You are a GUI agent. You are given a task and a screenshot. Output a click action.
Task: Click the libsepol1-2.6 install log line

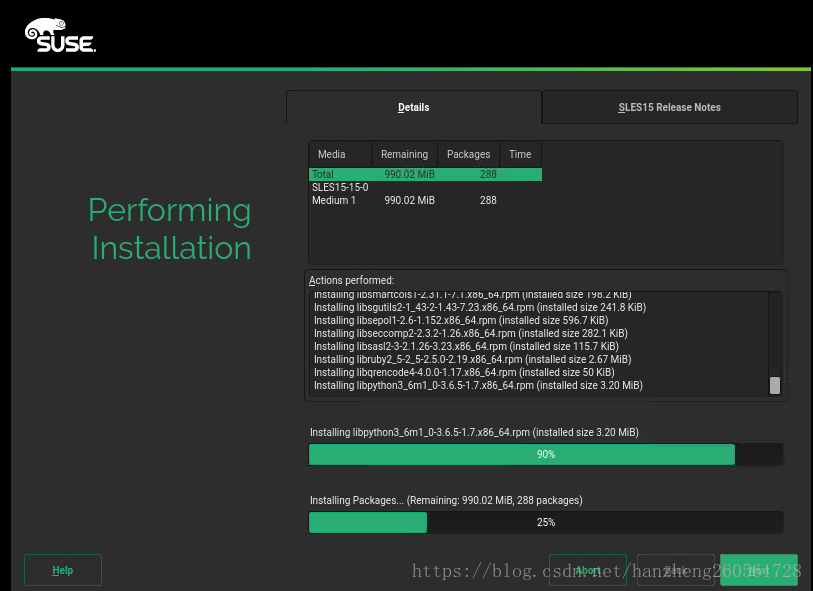coord(461,320)
